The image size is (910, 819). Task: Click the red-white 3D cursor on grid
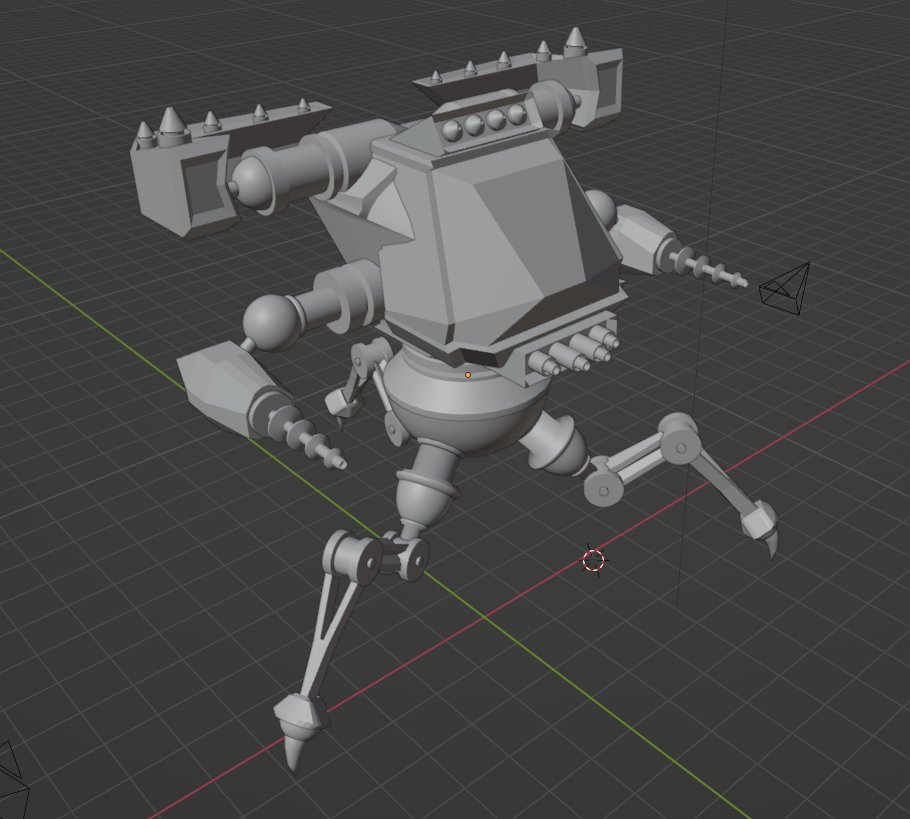coord(593,561)
